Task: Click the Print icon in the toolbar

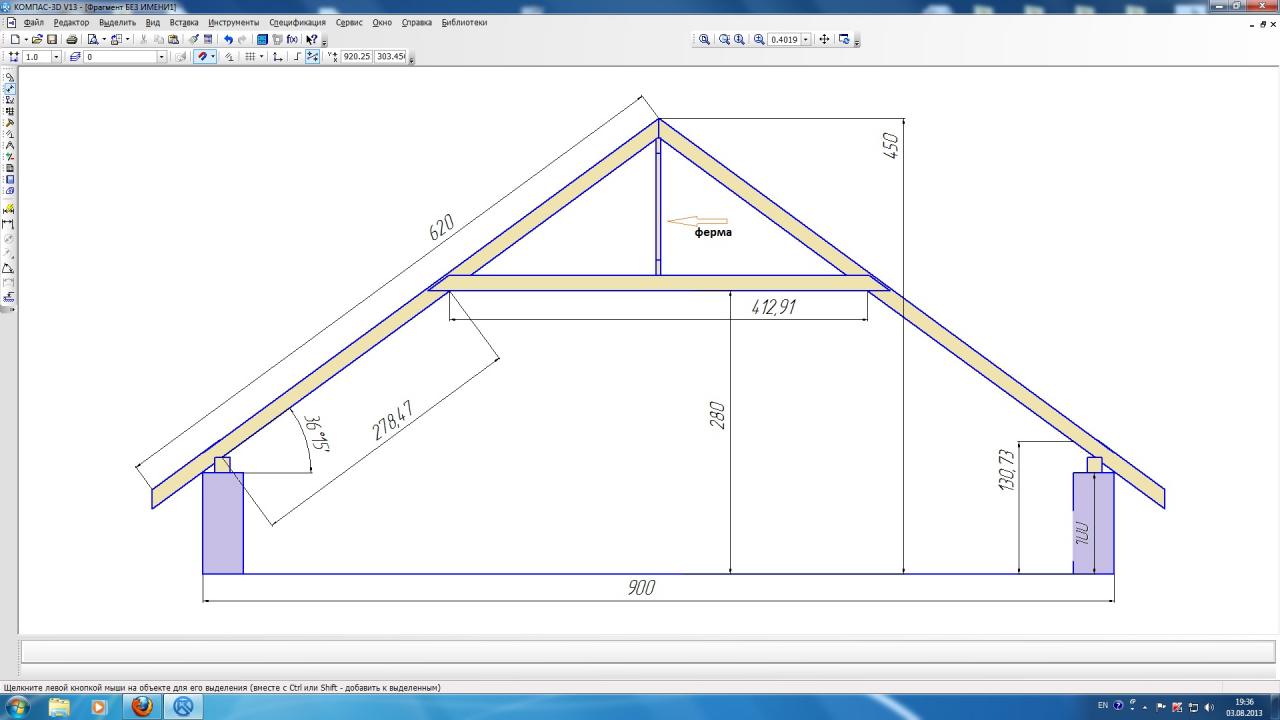Action: pyautogui.click(x=72, y=40)
